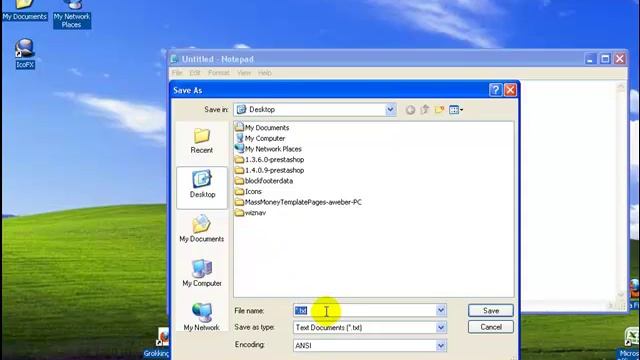This screenshot has width=640, height=360.
Task: Expand the Save in location dropdown
Action: 390,109
